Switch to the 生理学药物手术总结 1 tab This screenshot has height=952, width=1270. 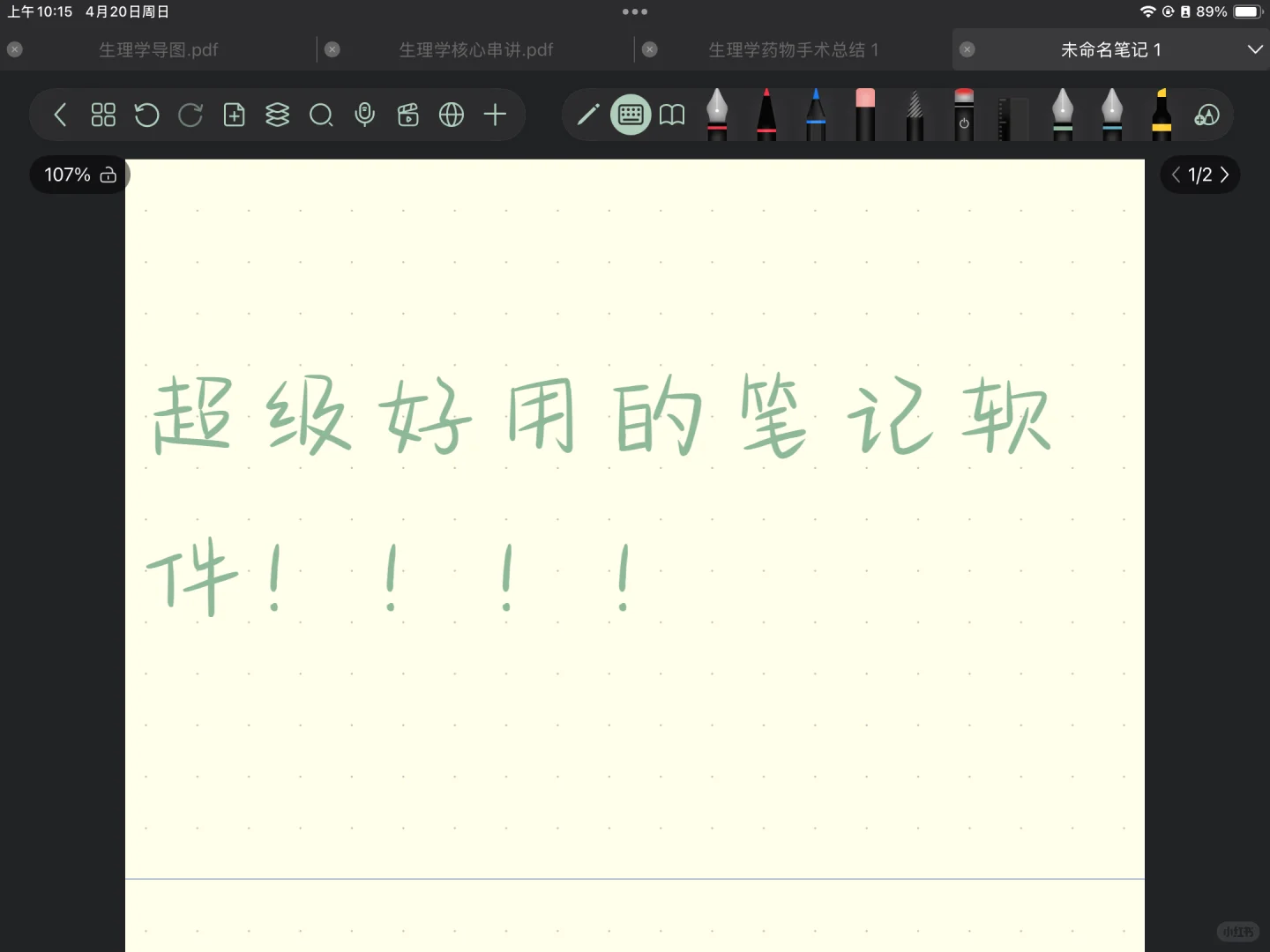[794, 49]
